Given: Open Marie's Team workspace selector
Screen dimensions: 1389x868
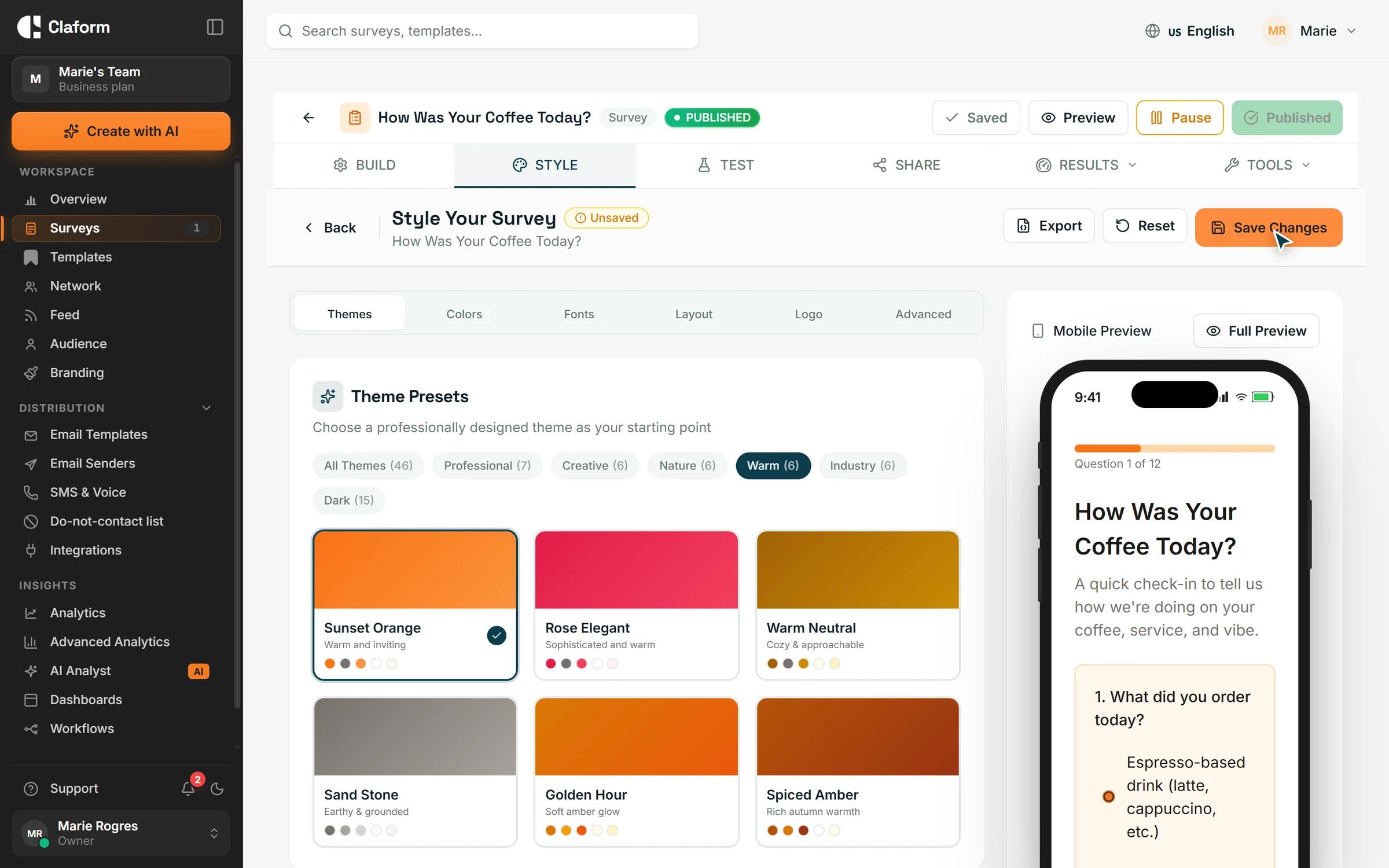Looking at the screenshot, I should pyautogui.click(x=121, y=79).
